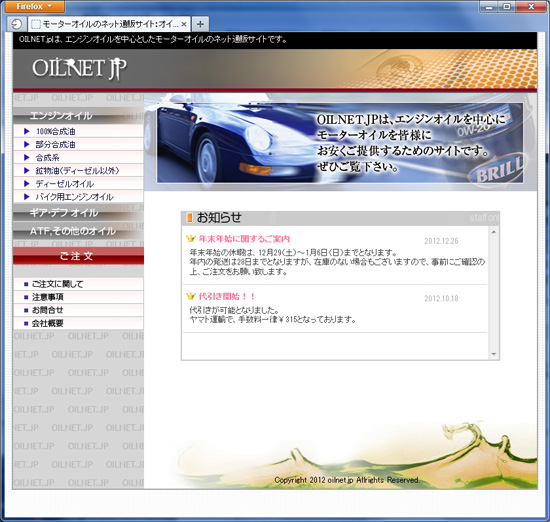Click crown icon beside 代引き開始 headline
The image size is (550, 522).
click(x=190, y=296)
